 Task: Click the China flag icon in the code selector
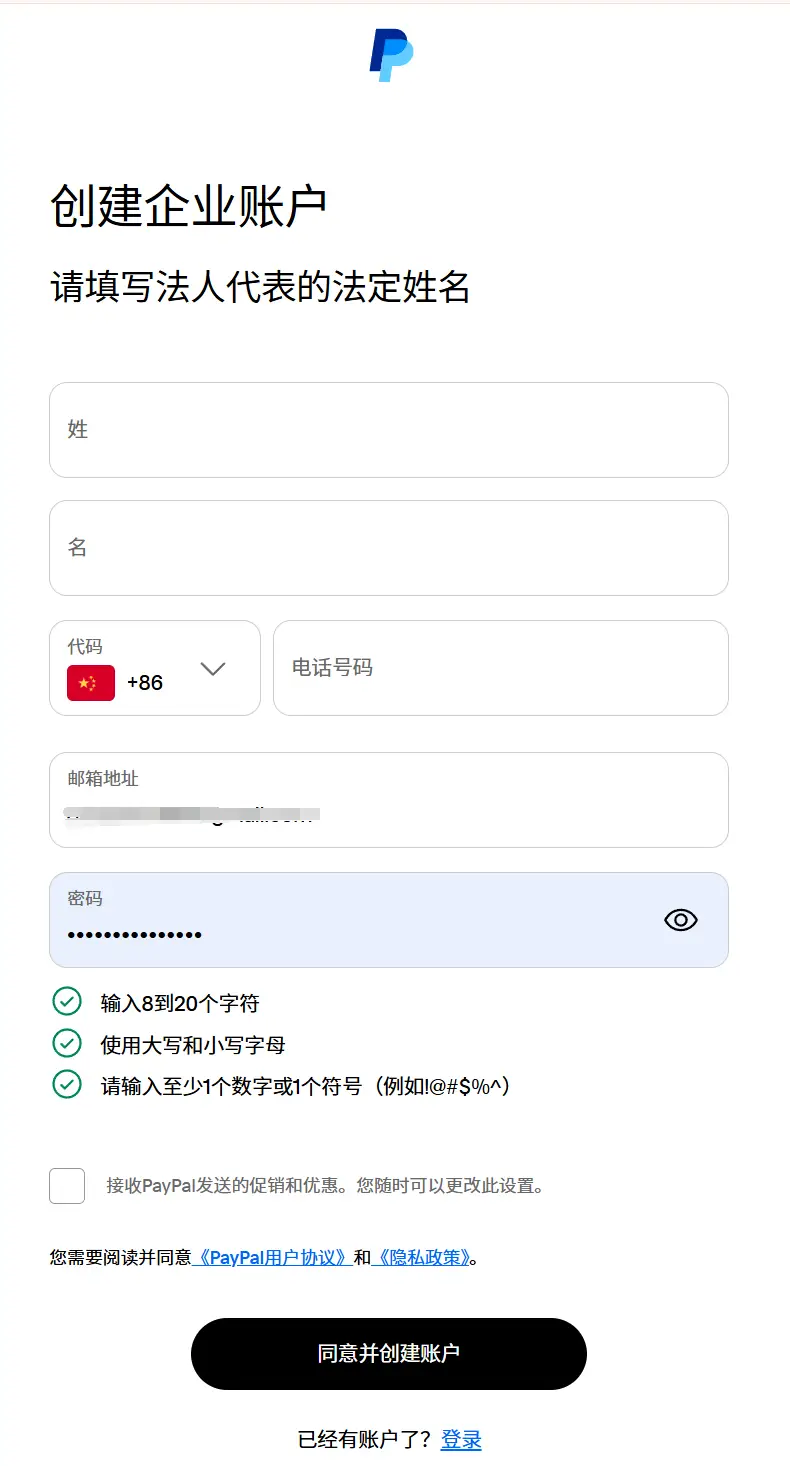(93, 683)
